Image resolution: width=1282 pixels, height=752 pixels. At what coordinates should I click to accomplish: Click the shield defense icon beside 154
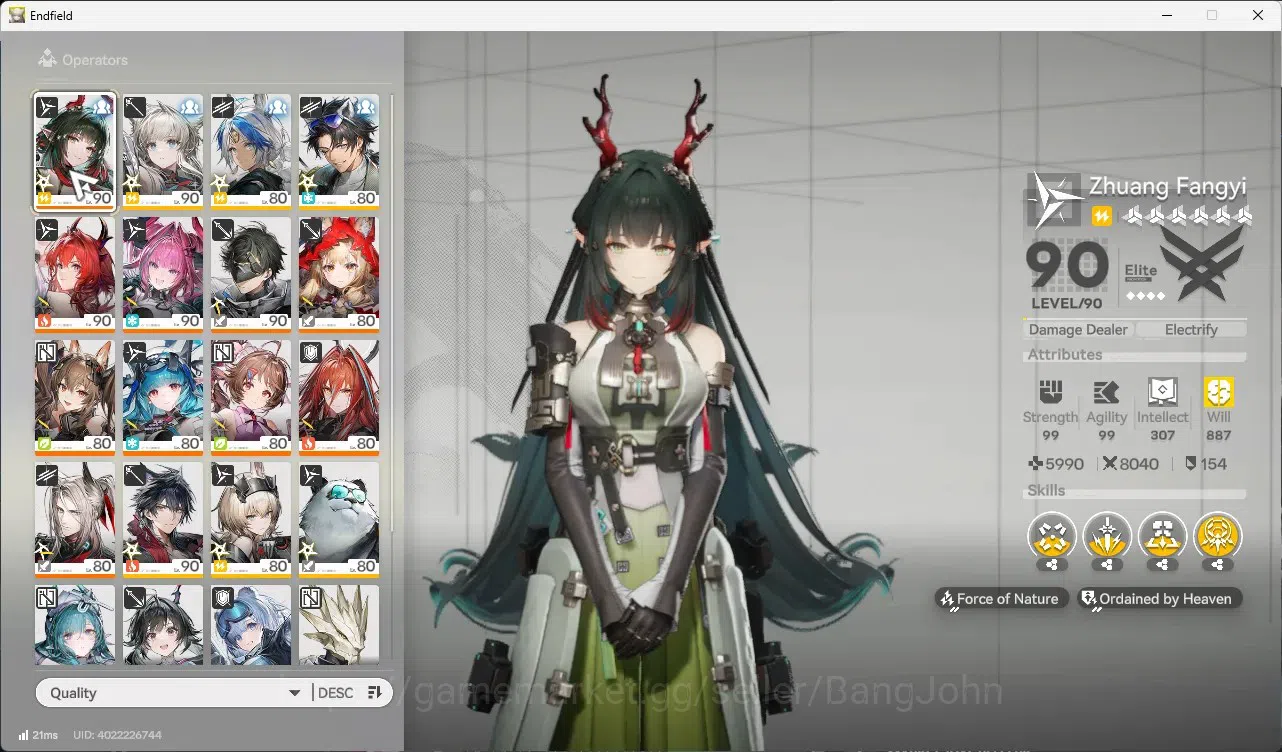[1190, 464]
